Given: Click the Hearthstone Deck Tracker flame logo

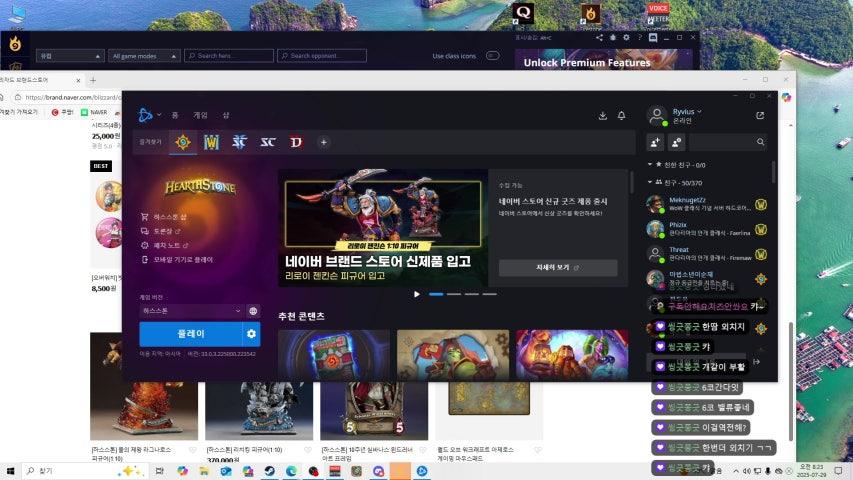Looking at the screenshot, I should point(15,44).
